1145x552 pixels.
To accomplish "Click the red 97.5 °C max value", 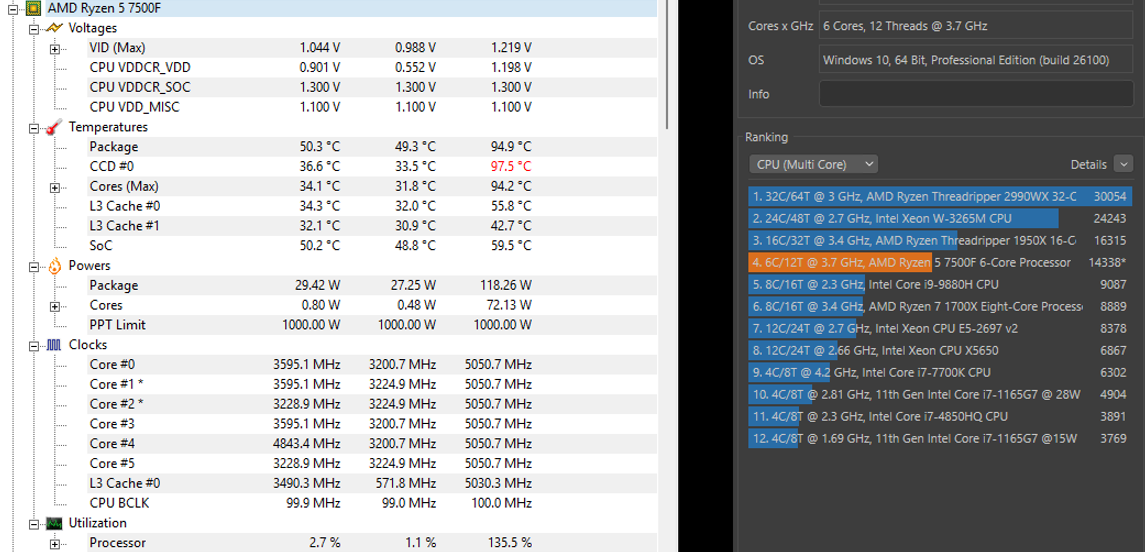I will coord(511,166).
